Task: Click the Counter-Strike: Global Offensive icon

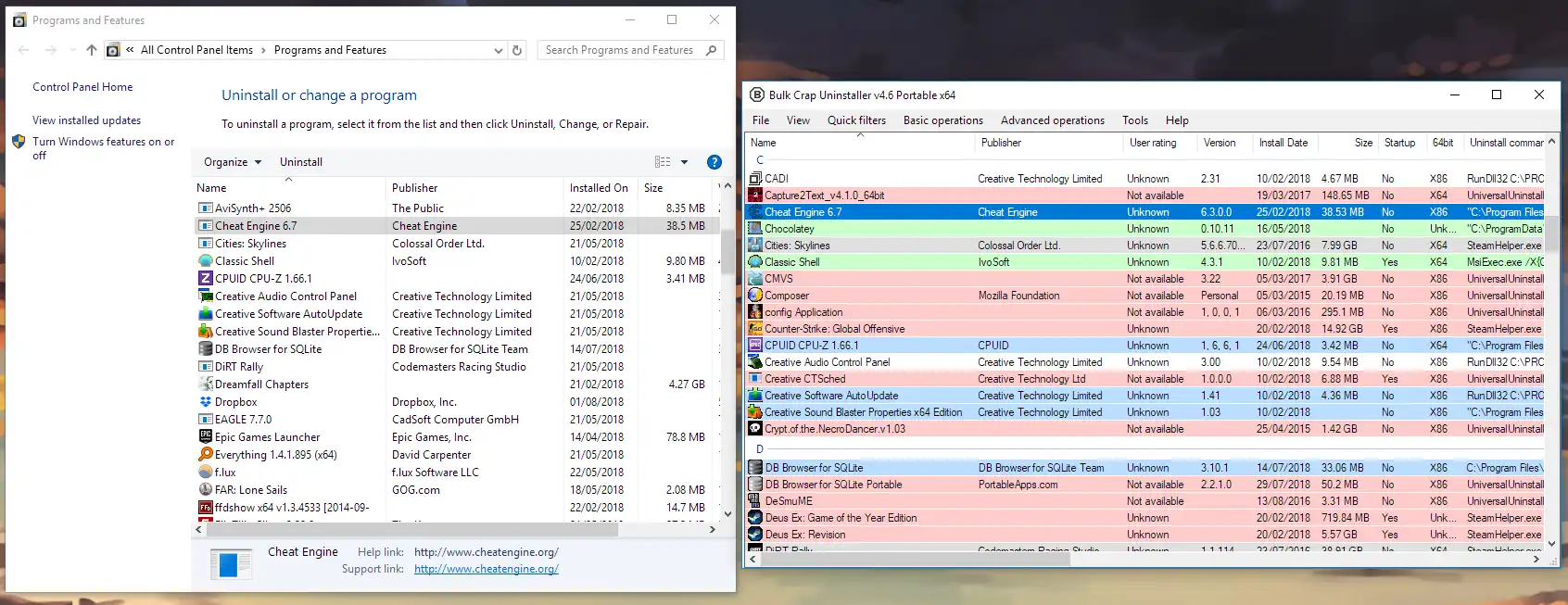Action: (755, 329)
